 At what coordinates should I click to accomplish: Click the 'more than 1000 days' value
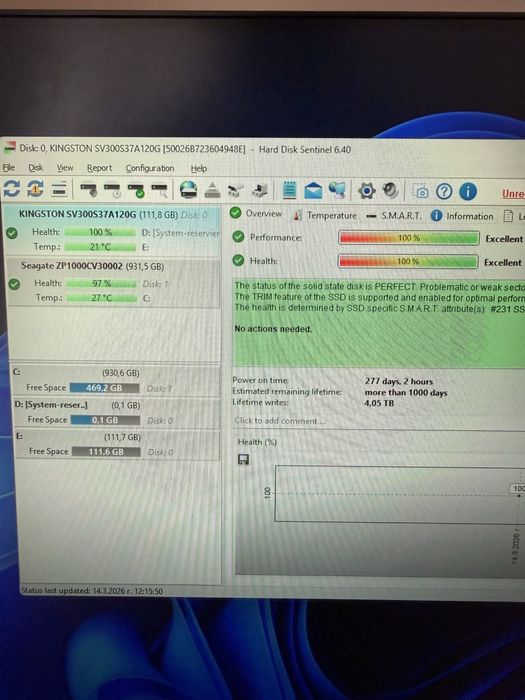[x=406, y=392]
